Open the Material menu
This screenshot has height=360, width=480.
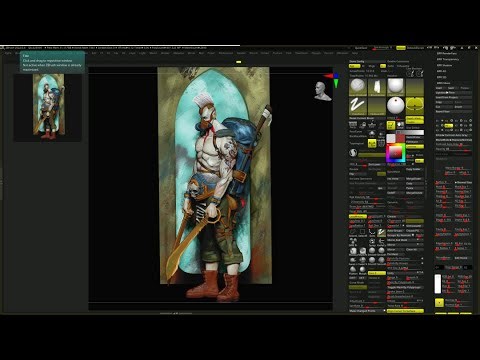(x=179, y=53)
